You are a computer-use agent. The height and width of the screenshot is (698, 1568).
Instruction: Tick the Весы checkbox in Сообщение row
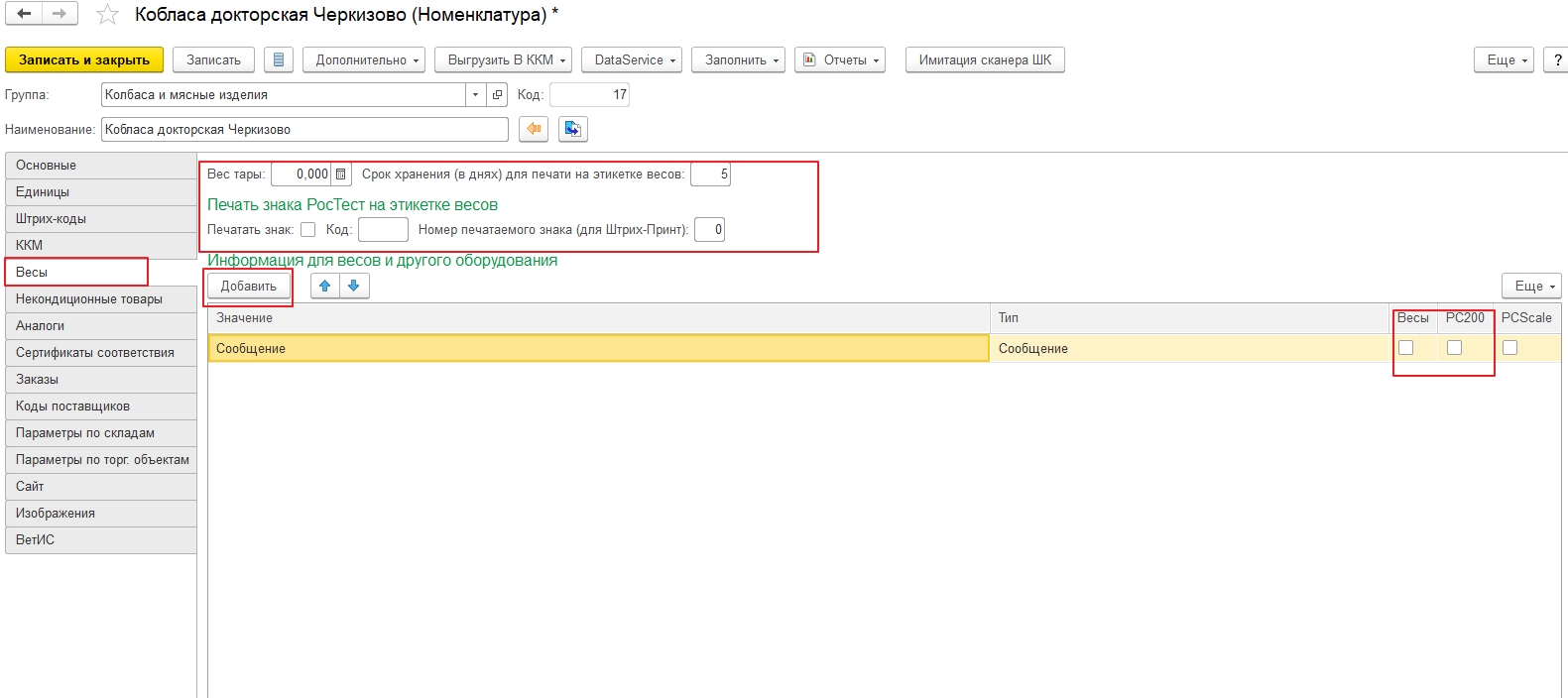(x=1405, y=348)
